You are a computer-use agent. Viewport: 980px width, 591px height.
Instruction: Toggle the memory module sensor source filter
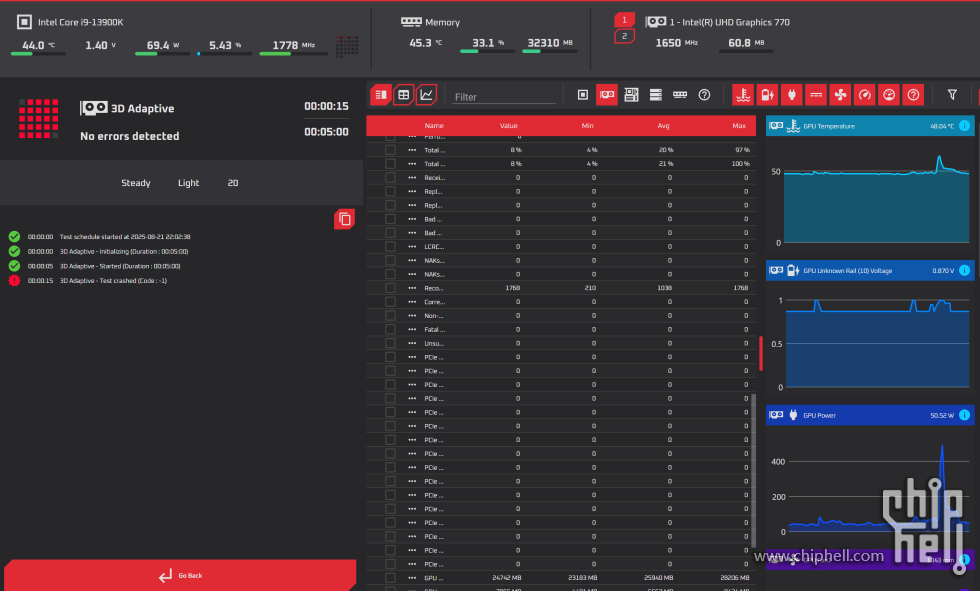coord(680,95)
